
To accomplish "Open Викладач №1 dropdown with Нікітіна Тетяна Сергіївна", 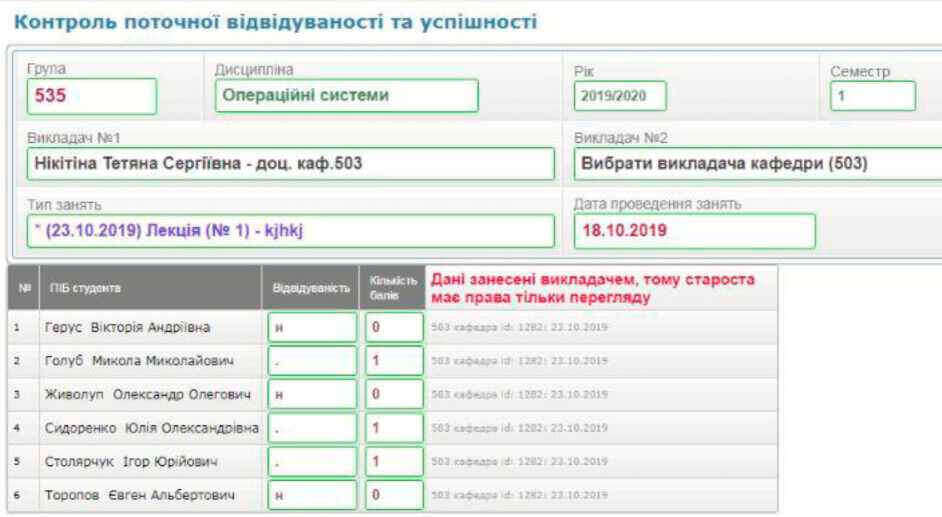I will point(290,164).
